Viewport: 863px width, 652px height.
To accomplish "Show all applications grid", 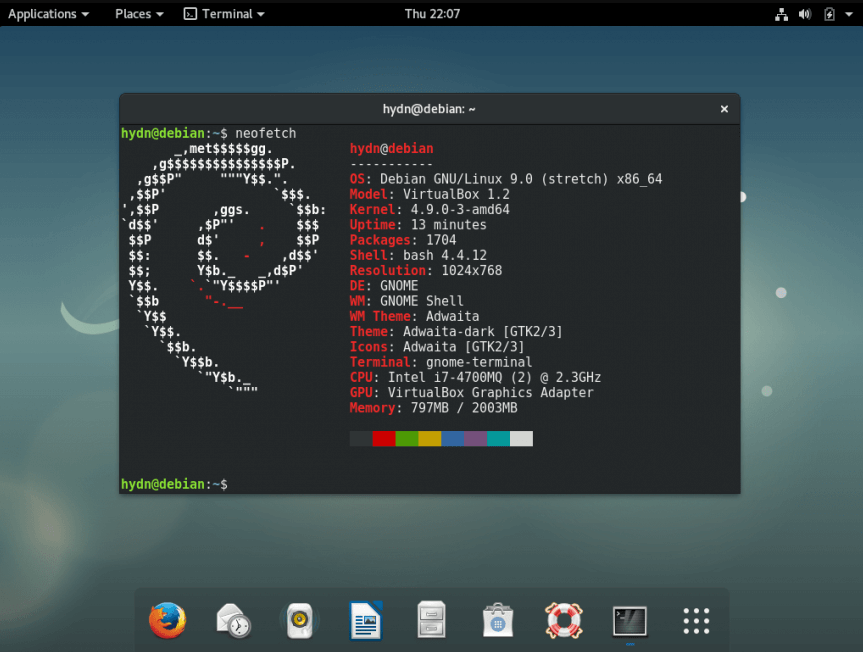I will [x=696, y=621].
